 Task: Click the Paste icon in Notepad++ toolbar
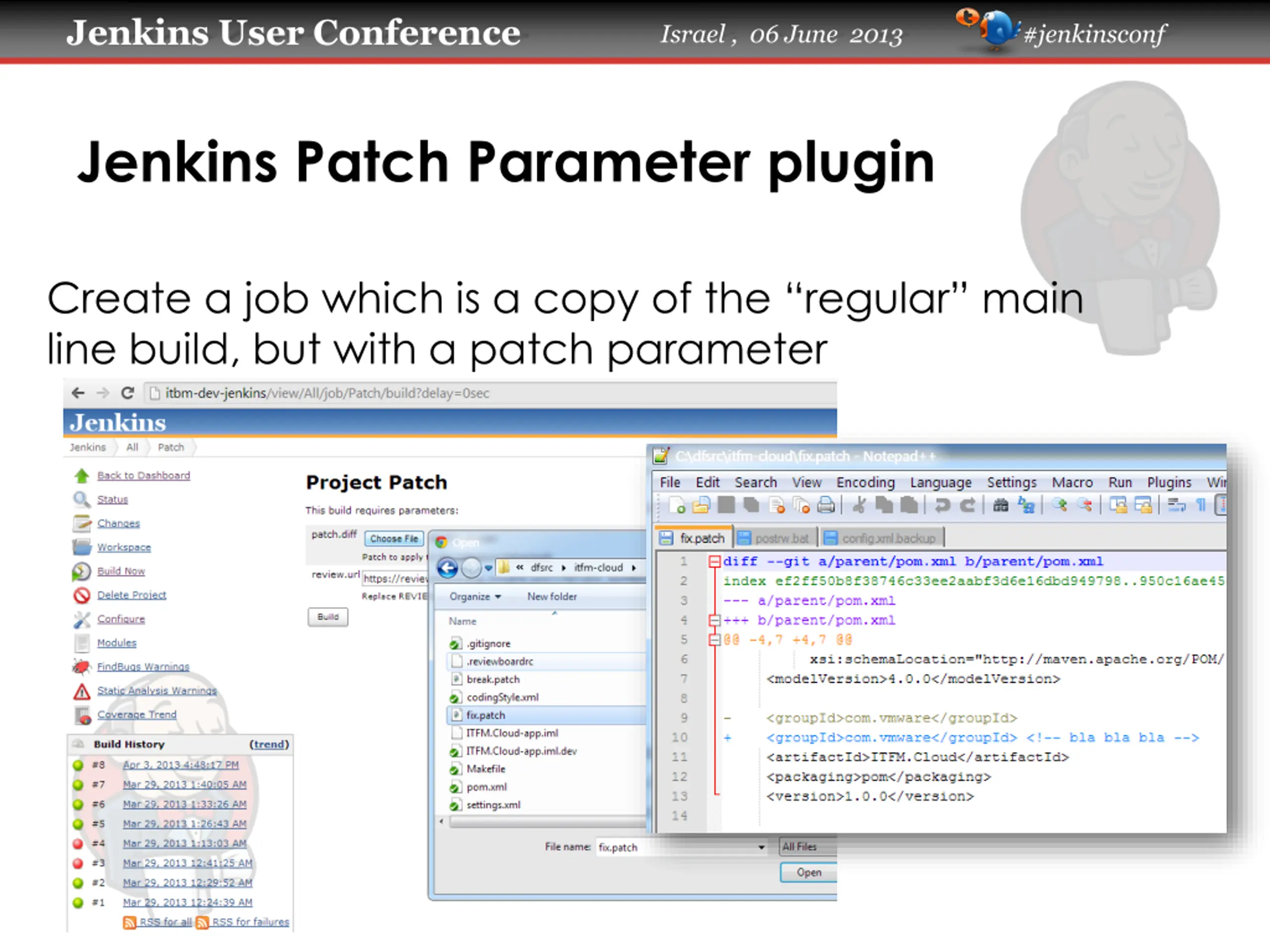[x=909, y=505]
